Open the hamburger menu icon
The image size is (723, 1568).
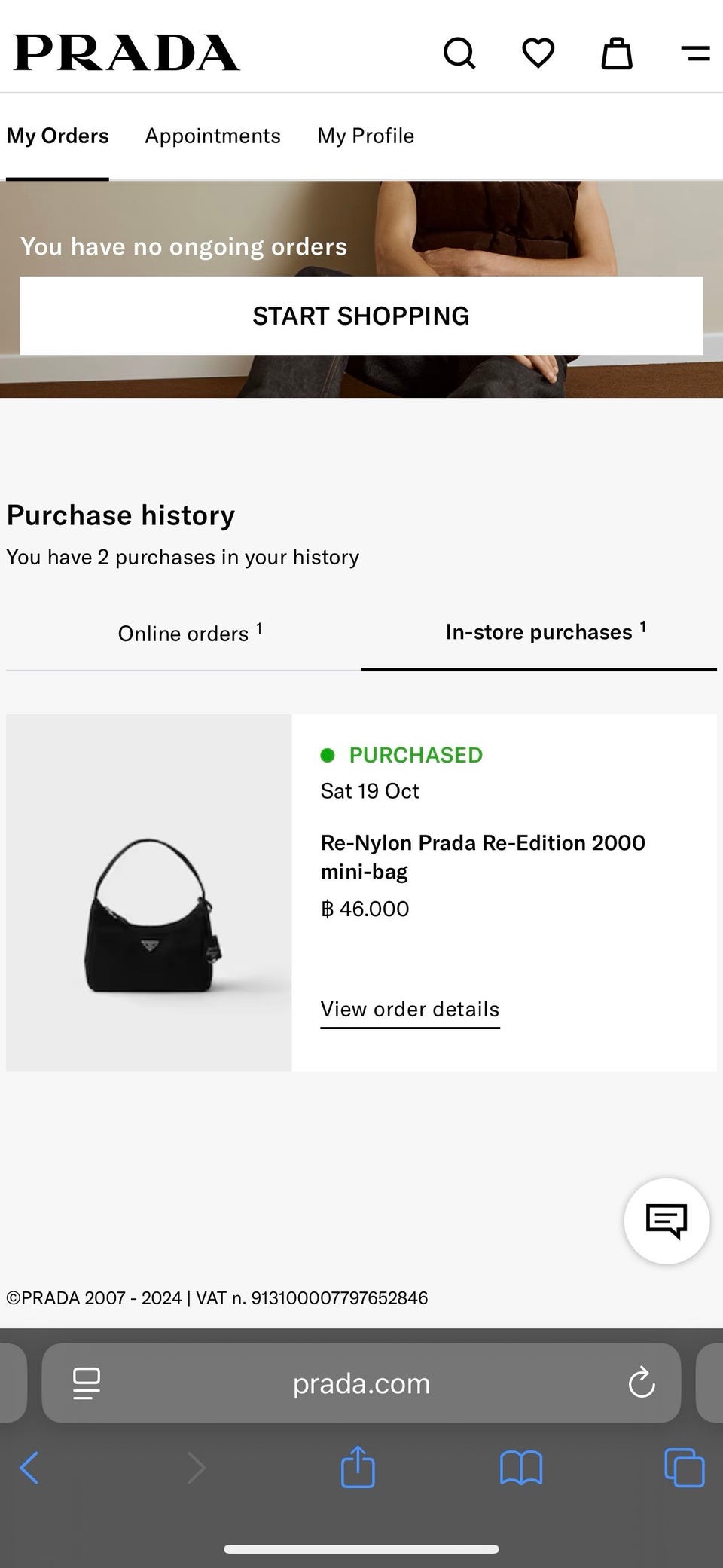click(695, 53)
